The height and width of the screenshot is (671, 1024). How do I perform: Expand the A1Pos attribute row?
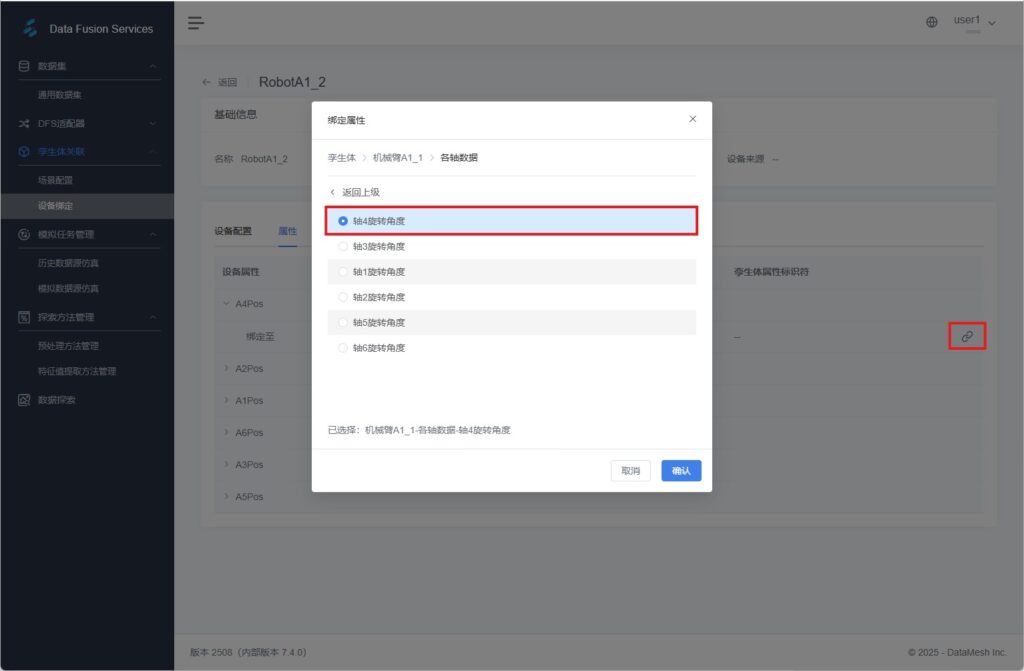(x=227, y=401)
